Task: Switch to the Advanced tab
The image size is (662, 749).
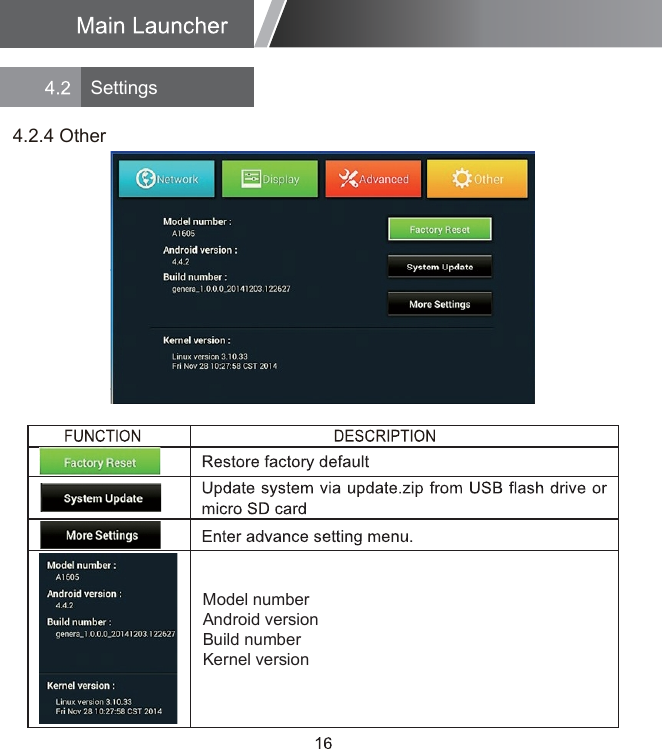Action: coord(373,179)
